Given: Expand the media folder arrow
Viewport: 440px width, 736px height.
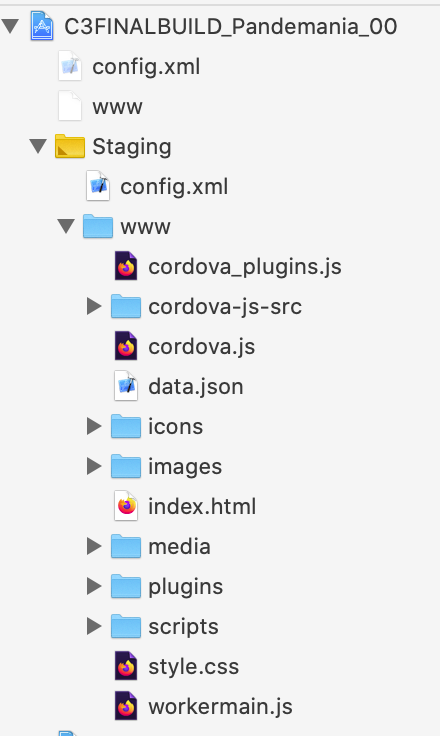Looking at the screenshot, I should coord(94,546).
